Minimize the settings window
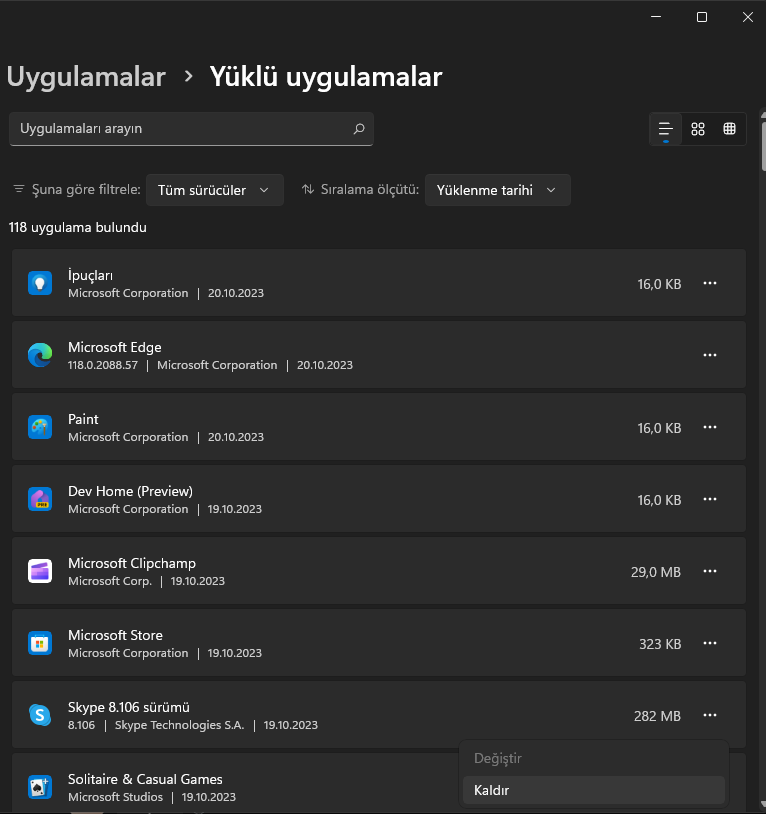 tap(656, 17)
